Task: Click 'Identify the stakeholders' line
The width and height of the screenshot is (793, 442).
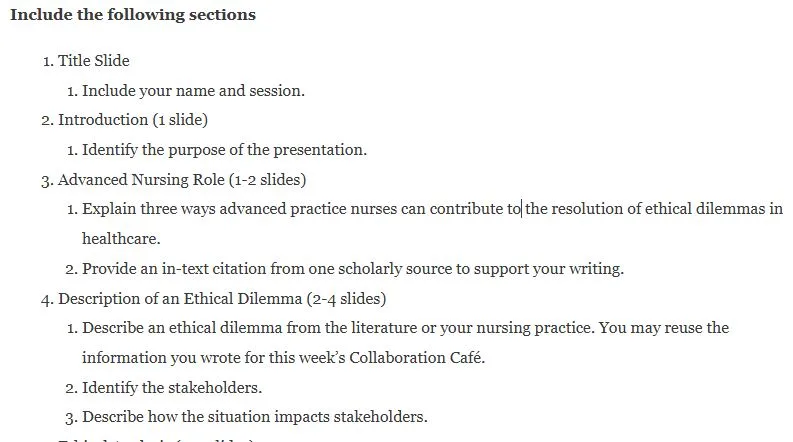Action: coord(172,387)
